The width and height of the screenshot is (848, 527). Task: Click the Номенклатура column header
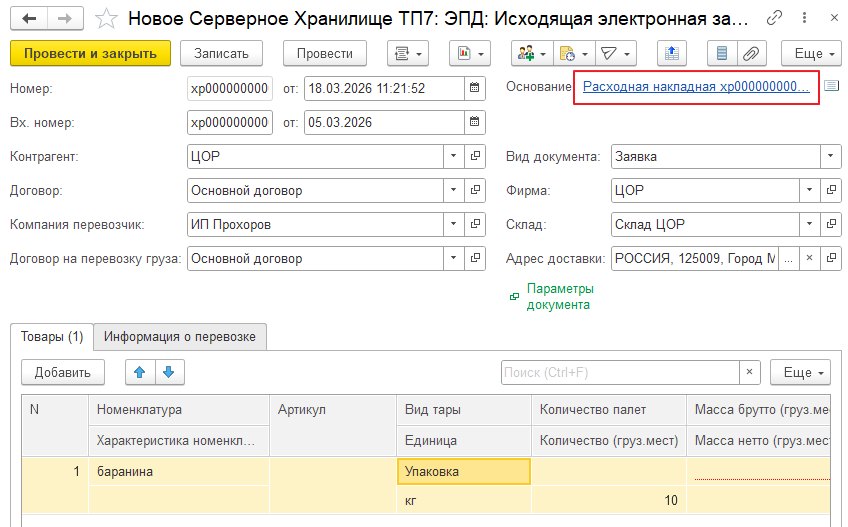point(178,410)
